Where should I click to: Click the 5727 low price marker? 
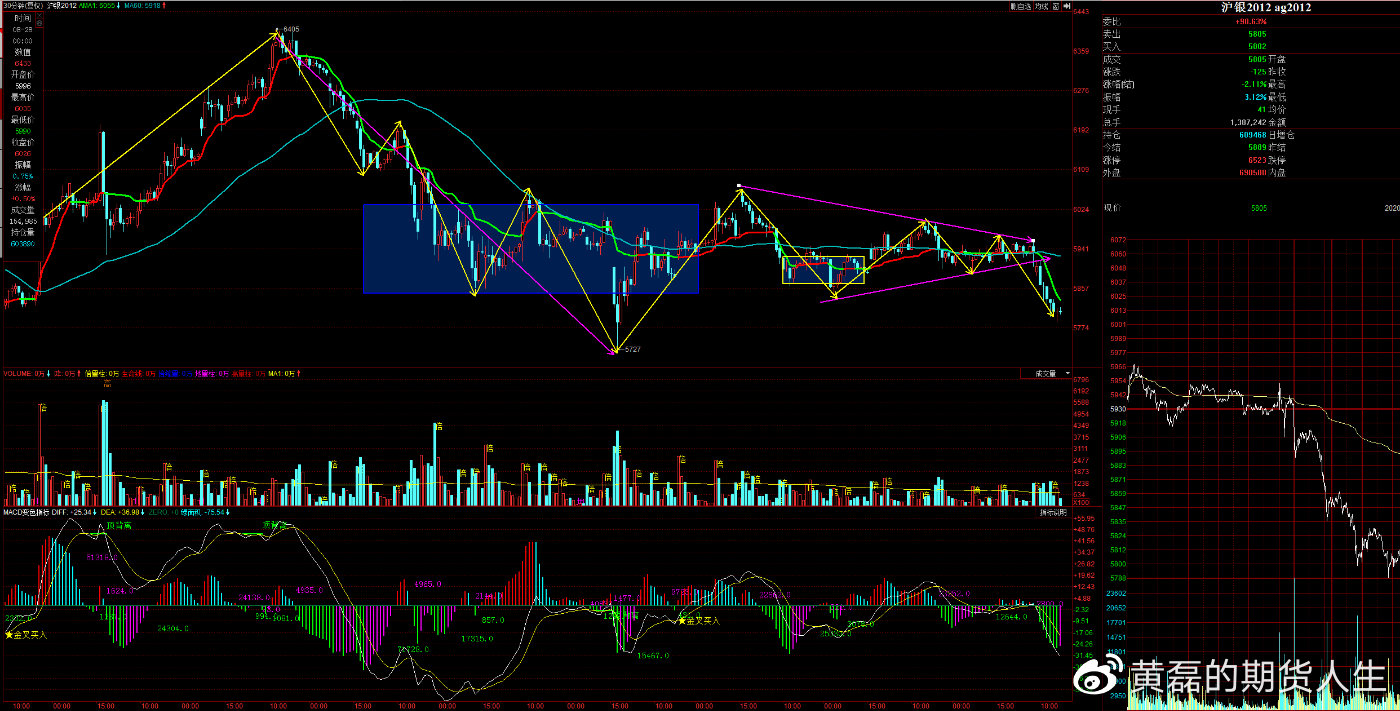[630, 350]
